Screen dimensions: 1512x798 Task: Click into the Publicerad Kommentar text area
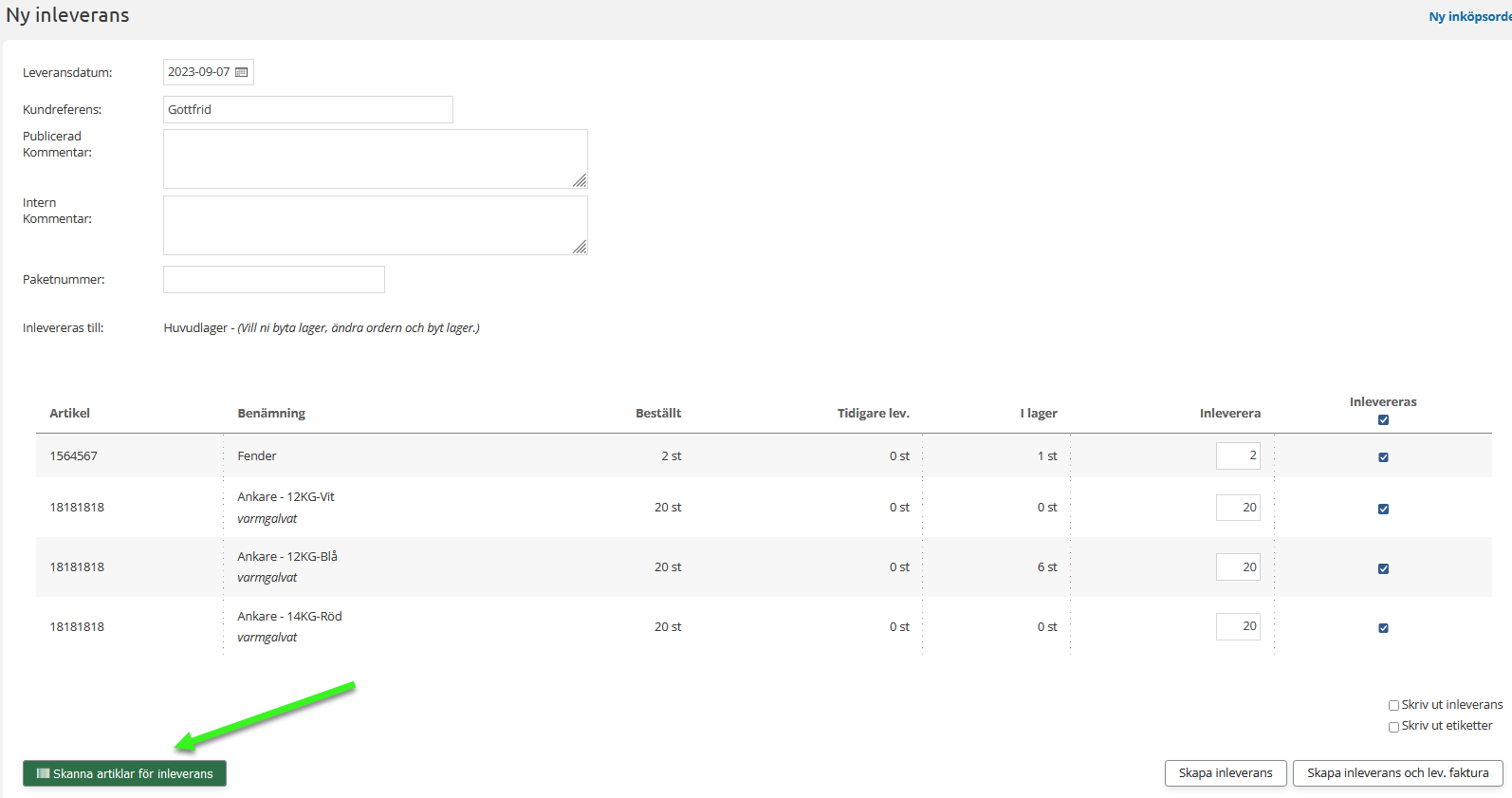tap(375, 158)
